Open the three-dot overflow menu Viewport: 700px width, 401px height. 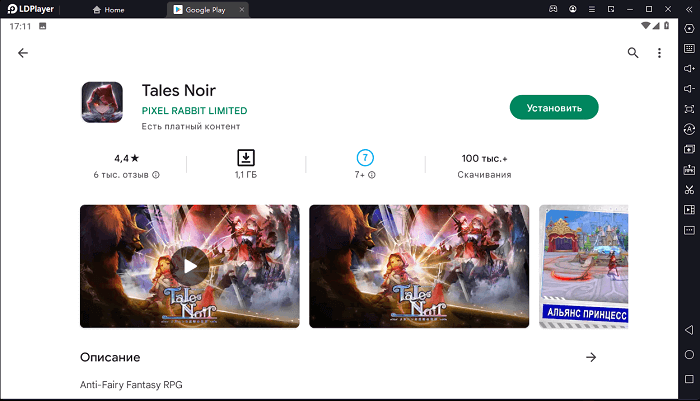click(659, 53)
